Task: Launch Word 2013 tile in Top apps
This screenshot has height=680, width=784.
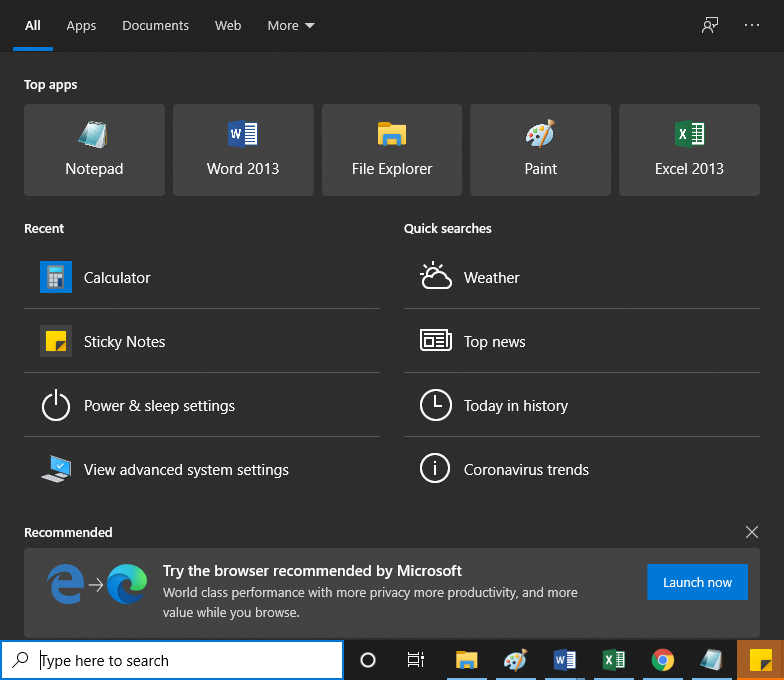Action: (243, 150)
